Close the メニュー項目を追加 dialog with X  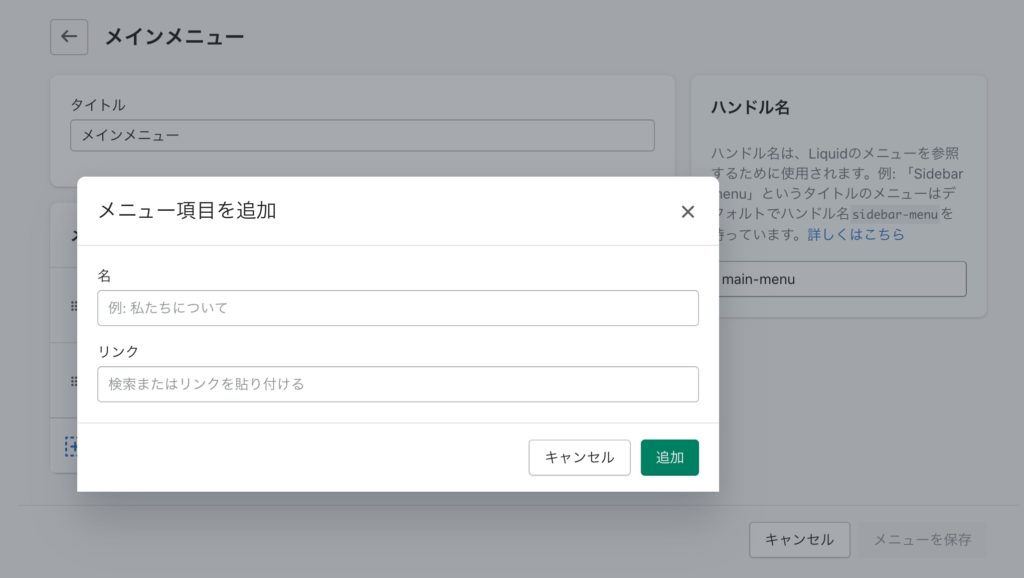[687, 211]
